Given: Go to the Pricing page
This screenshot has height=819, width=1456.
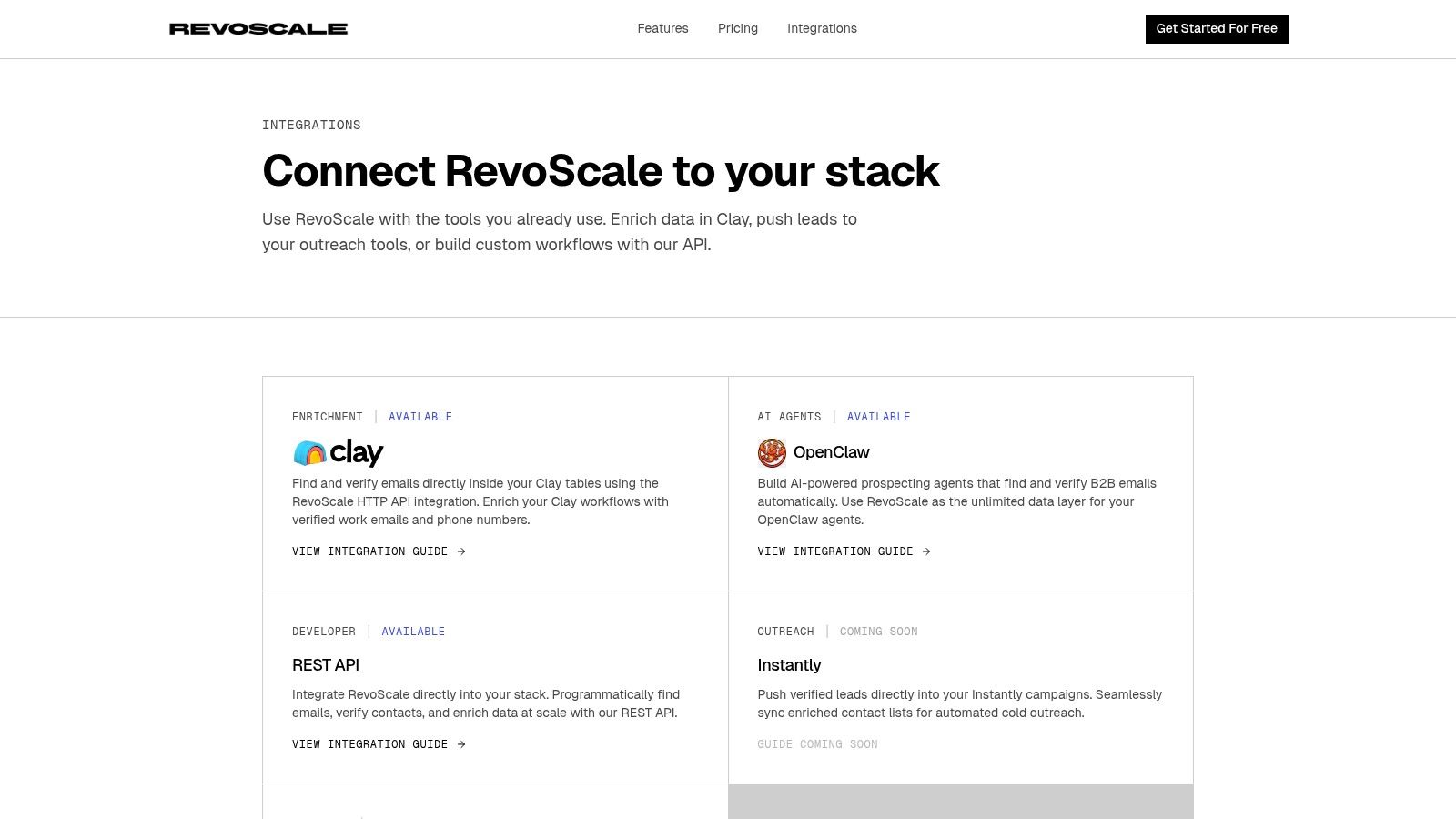Looking at the screenshot, I should (738, 29).
